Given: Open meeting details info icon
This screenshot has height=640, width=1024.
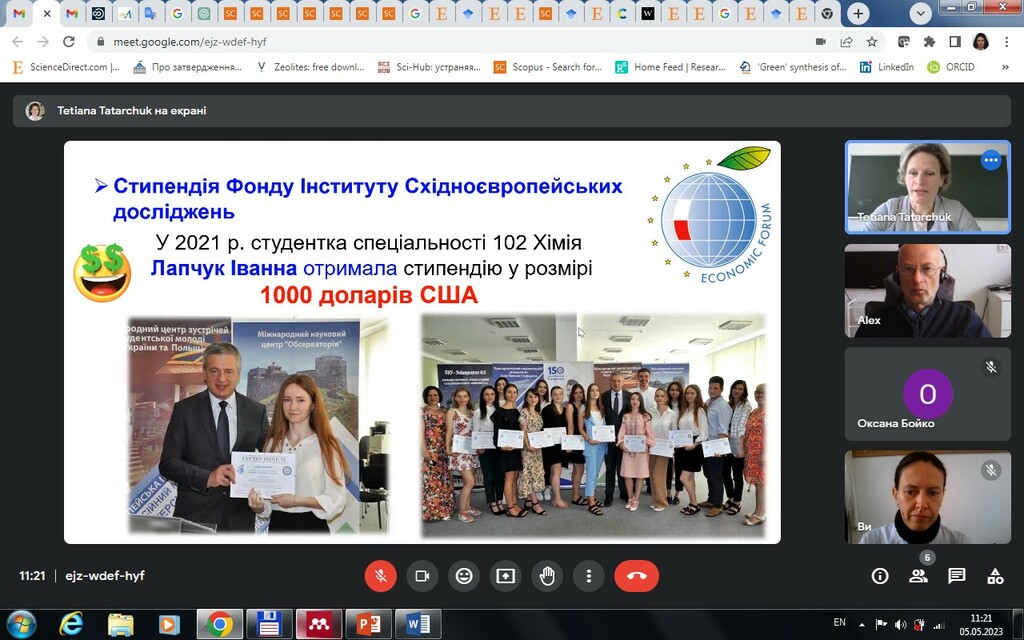Looking at the screenshot, I should (x=880, y=576).
